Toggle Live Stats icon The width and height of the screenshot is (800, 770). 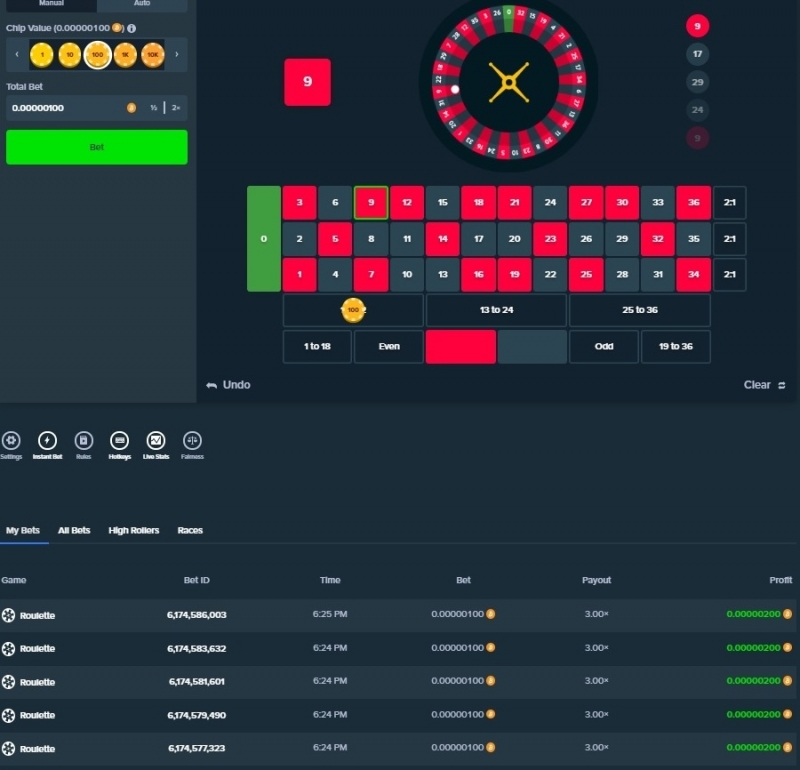click(x=156, y=440)
